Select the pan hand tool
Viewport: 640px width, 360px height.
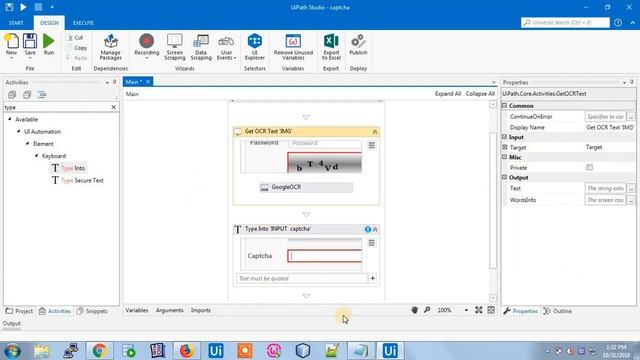(414, 310)
